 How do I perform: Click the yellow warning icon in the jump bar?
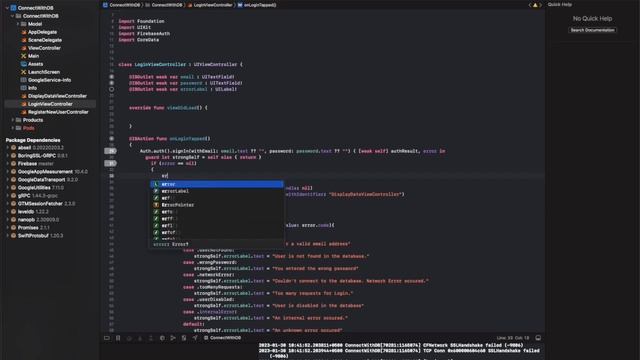pos(535,5)
